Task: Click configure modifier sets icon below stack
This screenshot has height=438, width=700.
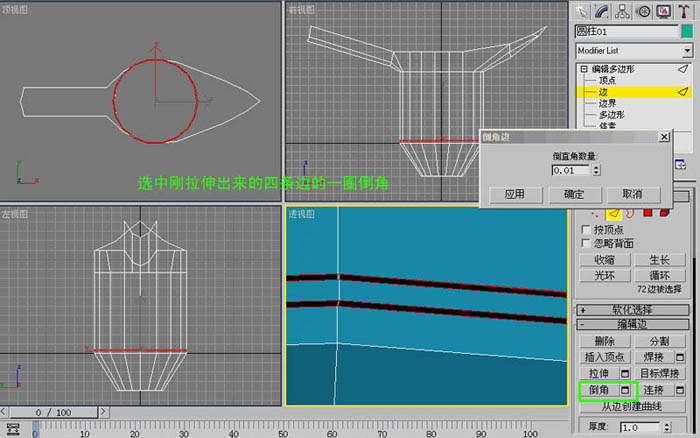Action: [x=680, y=165]
